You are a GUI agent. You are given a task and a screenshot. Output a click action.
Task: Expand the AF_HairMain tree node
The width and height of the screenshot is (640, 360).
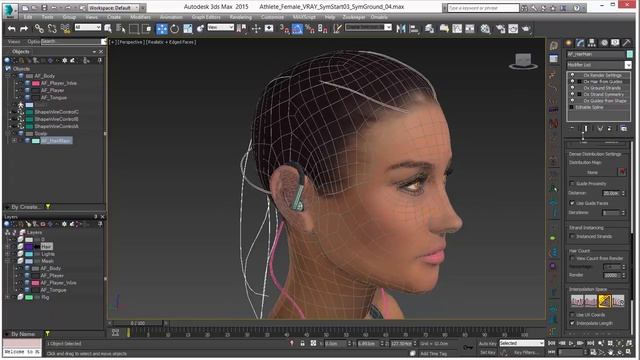coord(15,140)
